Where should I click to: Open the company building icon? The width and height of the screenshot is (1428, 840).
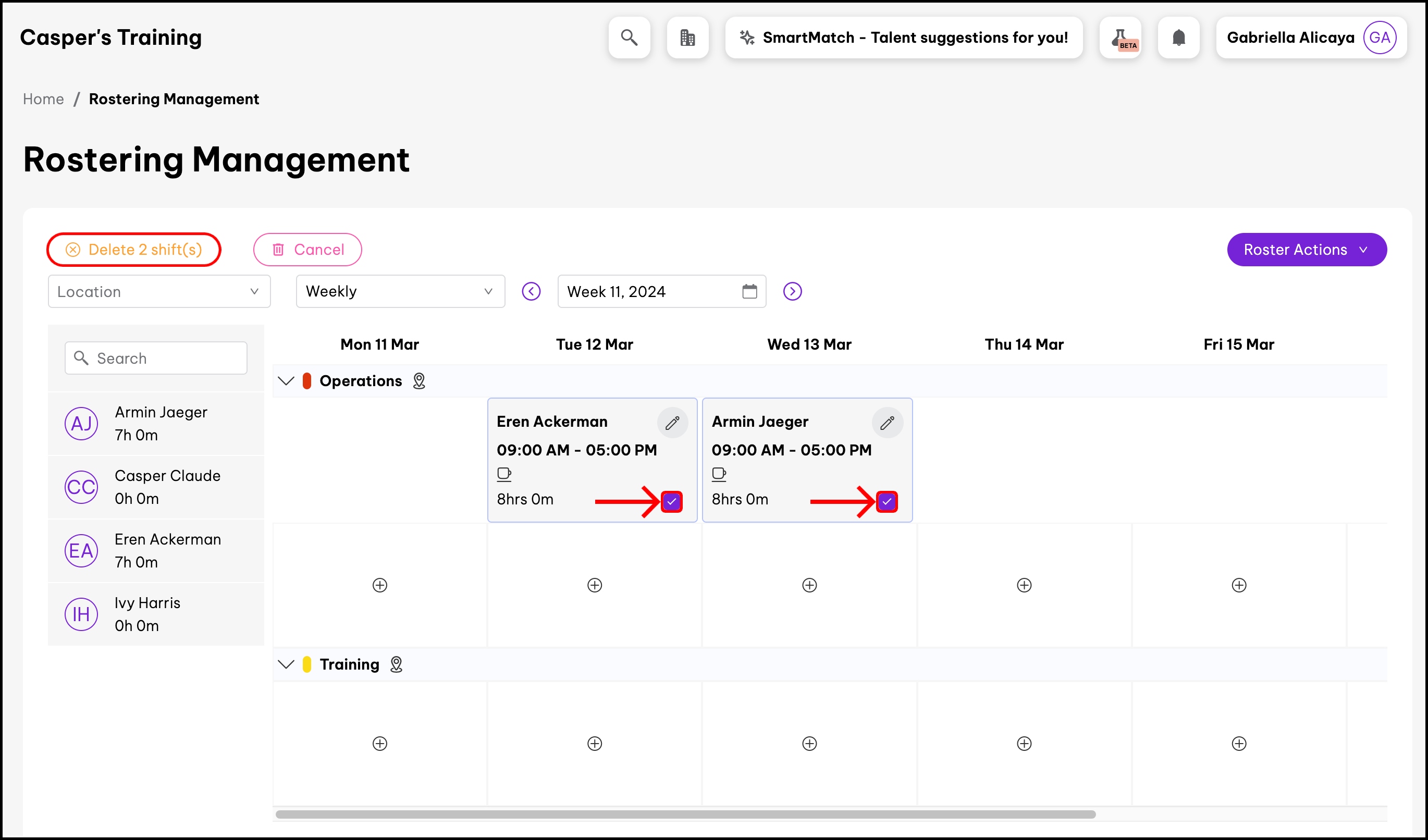tap(687, 38)
